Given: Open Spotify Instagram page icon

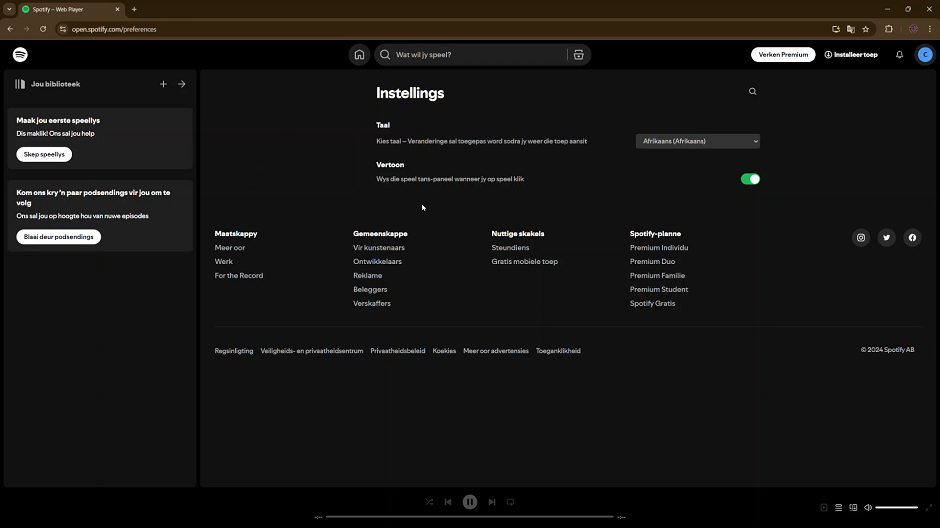Looking at the screenshot, I should coord(861,237).
